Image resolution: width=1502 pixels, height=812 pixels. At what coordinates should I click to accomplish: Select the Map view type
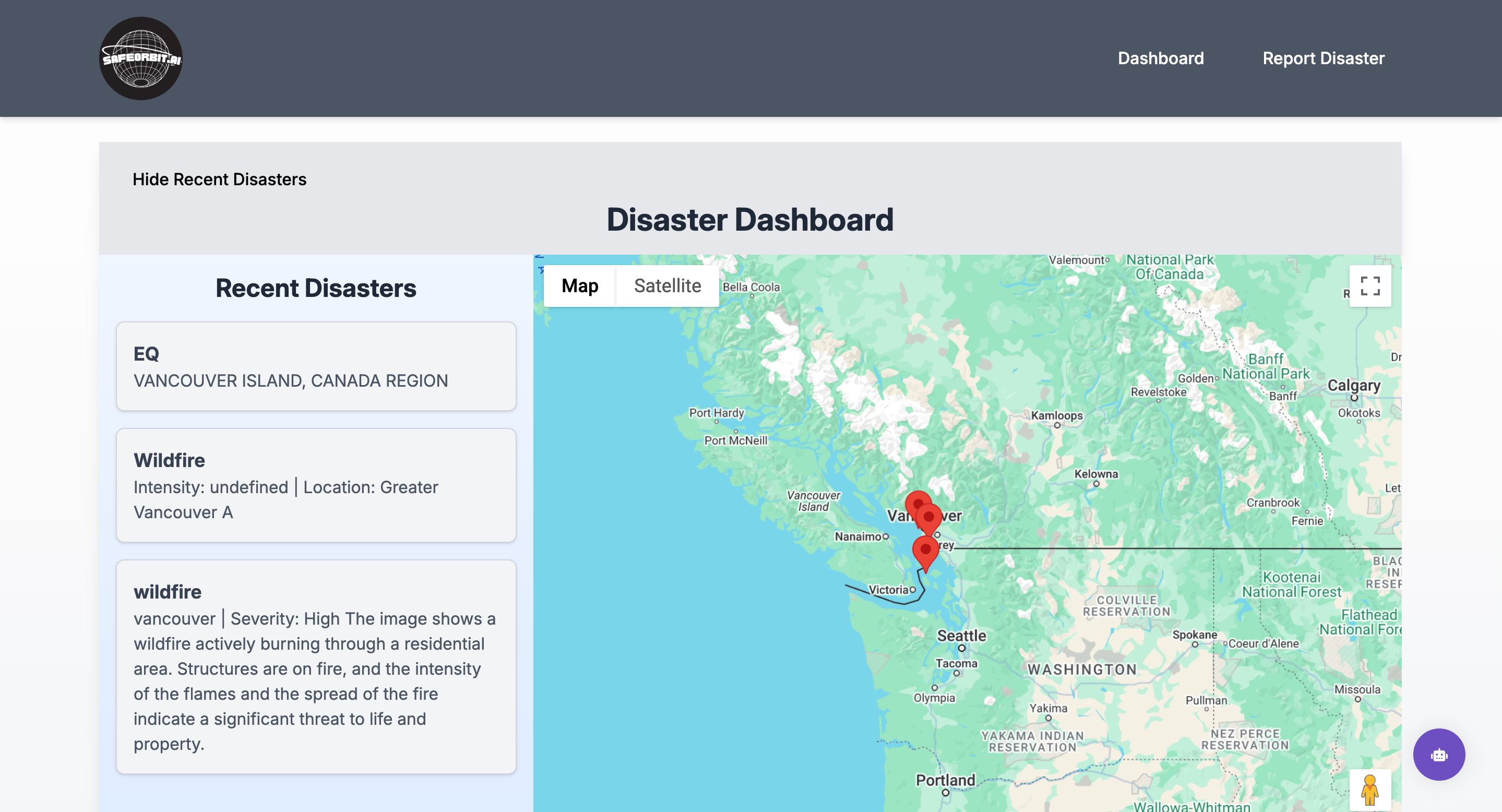tap(580, 286)
